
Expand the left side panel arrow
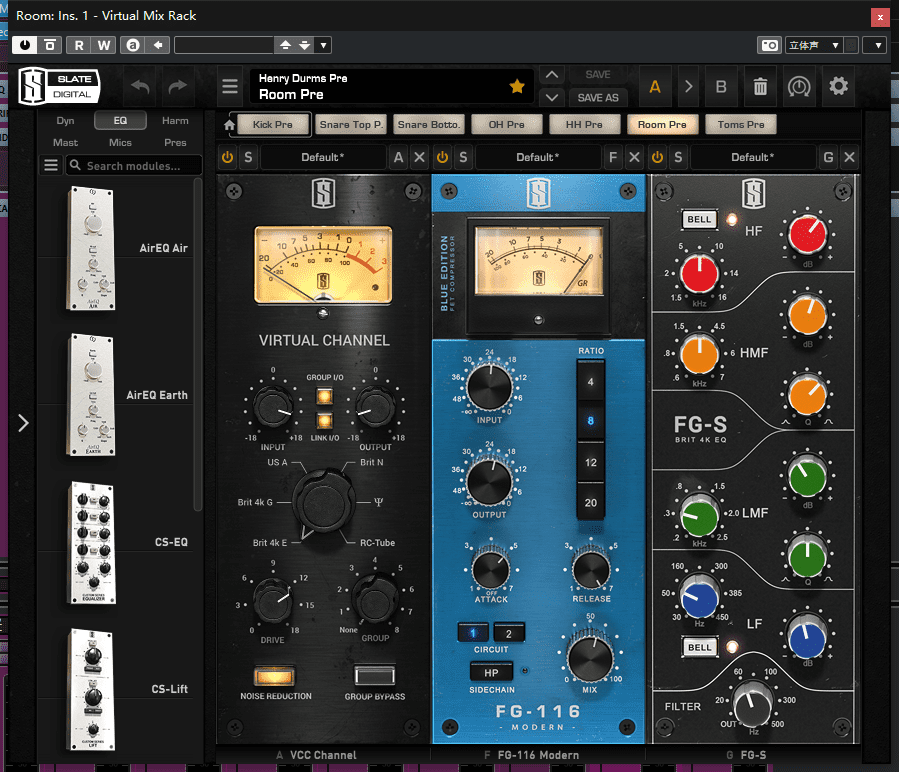[x=23, y=423]
